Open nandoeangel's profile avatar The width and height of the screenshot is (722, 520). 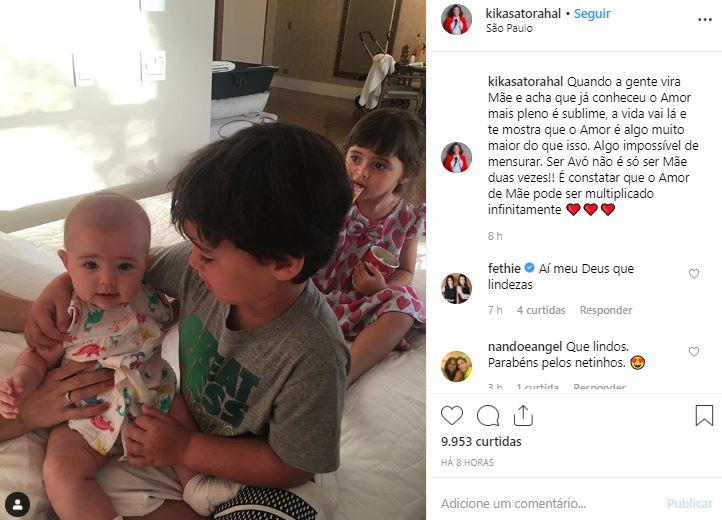(x=456, y=366)
